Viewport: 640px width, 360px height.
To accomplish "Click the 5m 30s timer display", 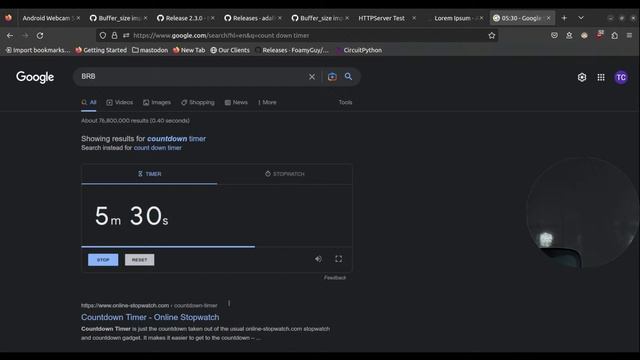I will 131,216.
